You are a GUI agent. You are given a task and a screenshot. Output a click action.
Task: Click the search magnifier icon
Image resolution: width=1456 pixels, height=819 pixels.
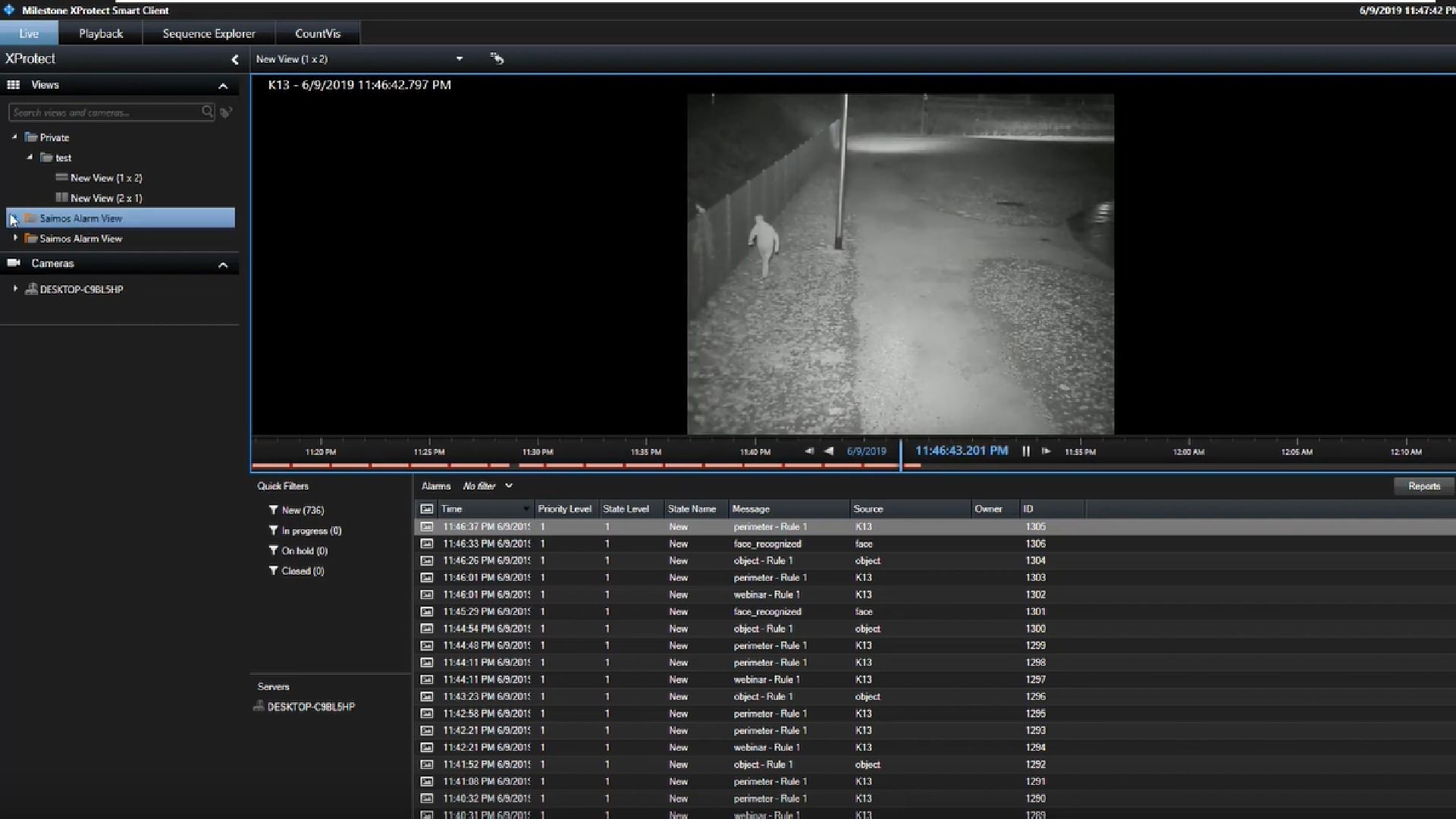207,112
